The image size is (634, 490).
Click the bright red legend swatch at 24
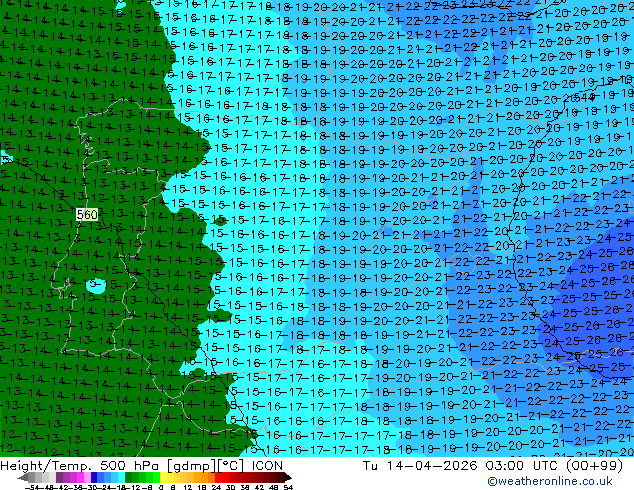coord(218,477)
